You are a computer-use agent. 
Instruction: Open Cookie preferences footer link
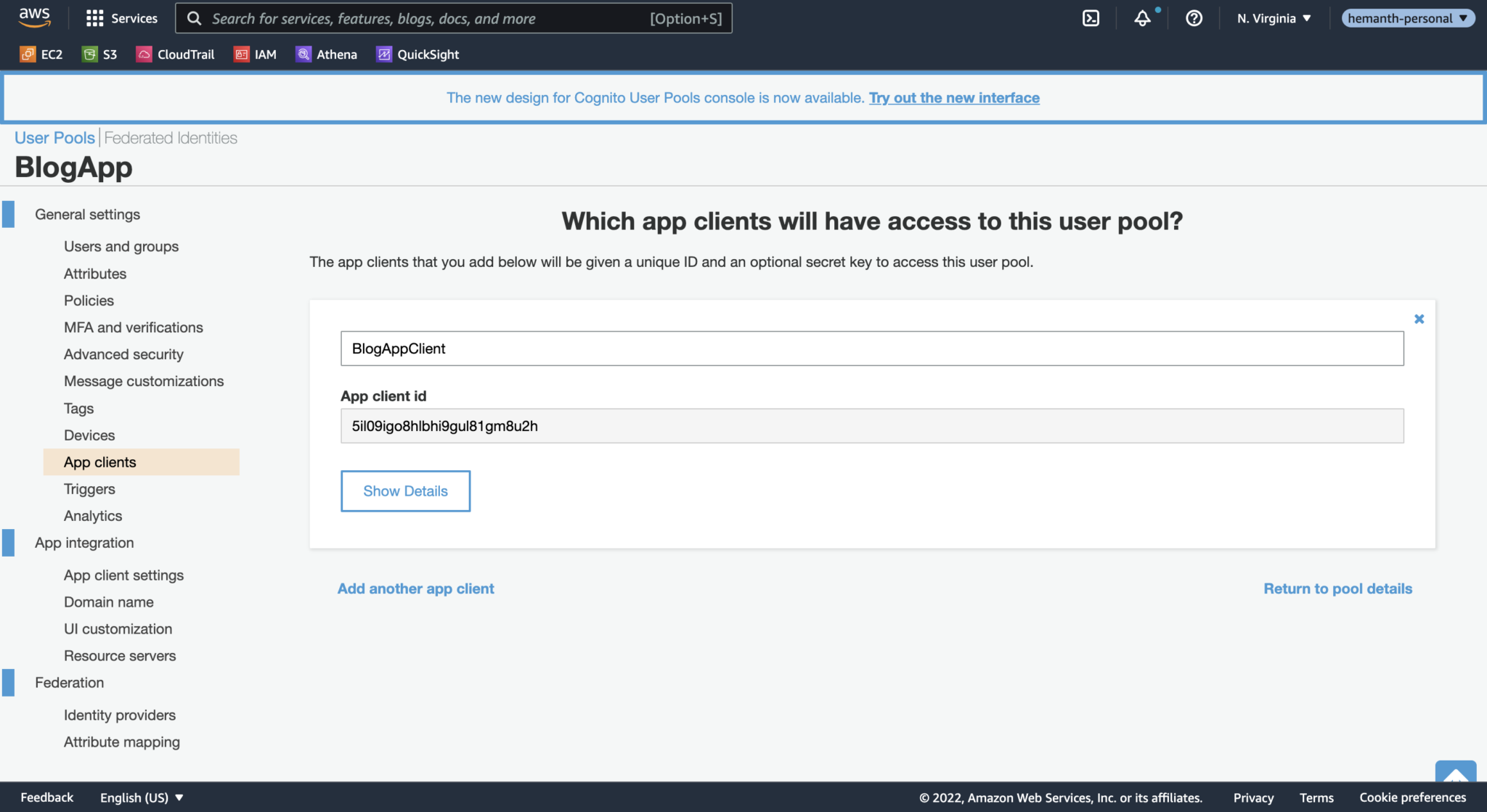[1412, 797]
